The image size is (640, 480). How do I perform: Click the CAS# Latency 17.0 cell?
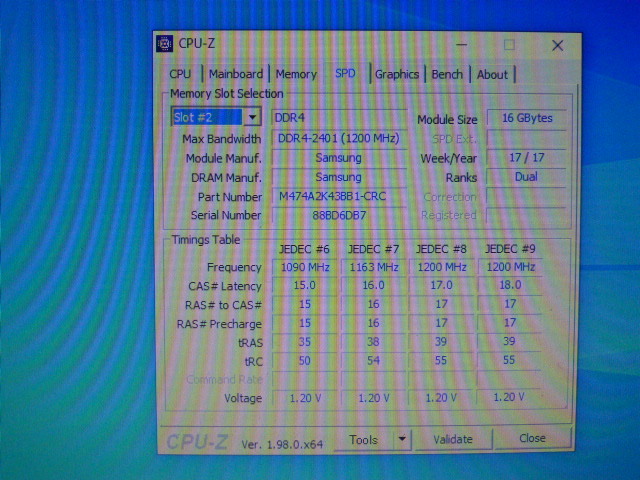[442, 285]
